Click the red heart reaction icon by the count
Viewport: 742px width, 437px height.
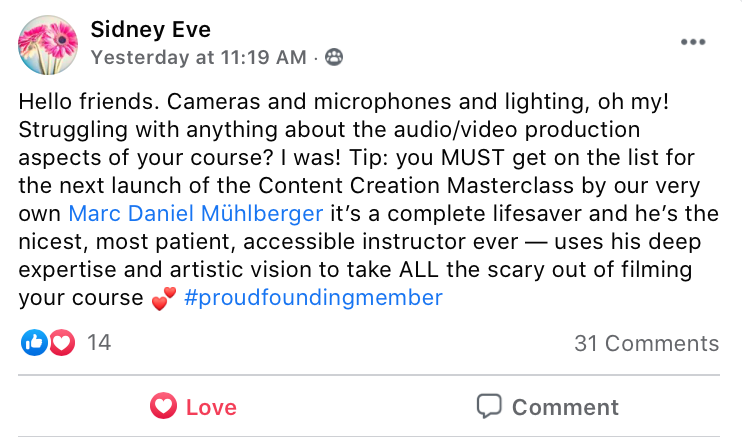(x=62, y=342)
